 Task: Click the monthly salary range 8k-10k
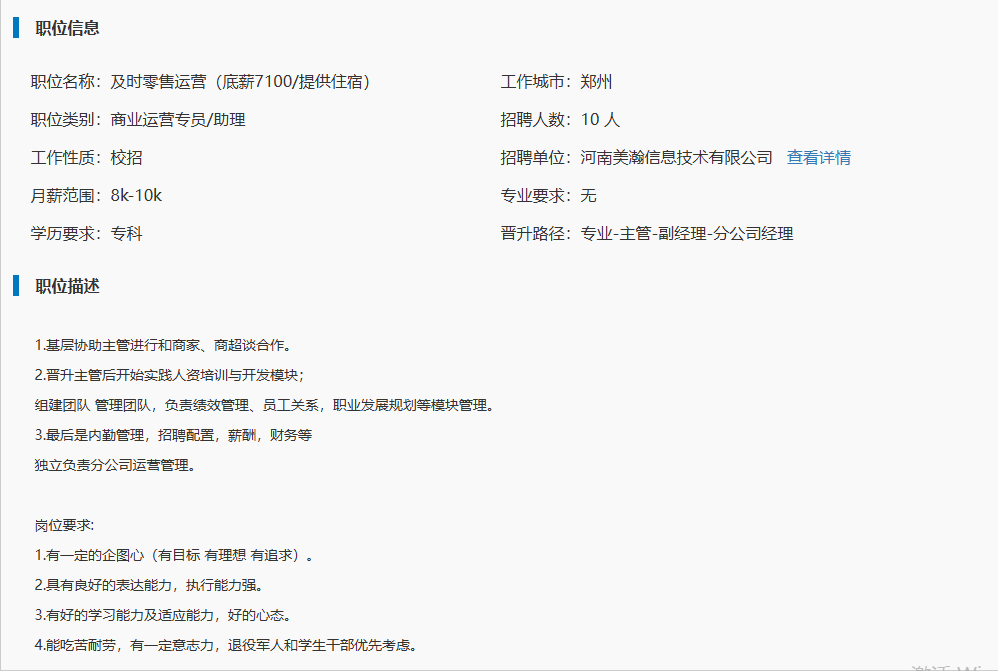(x=136, y=196)
